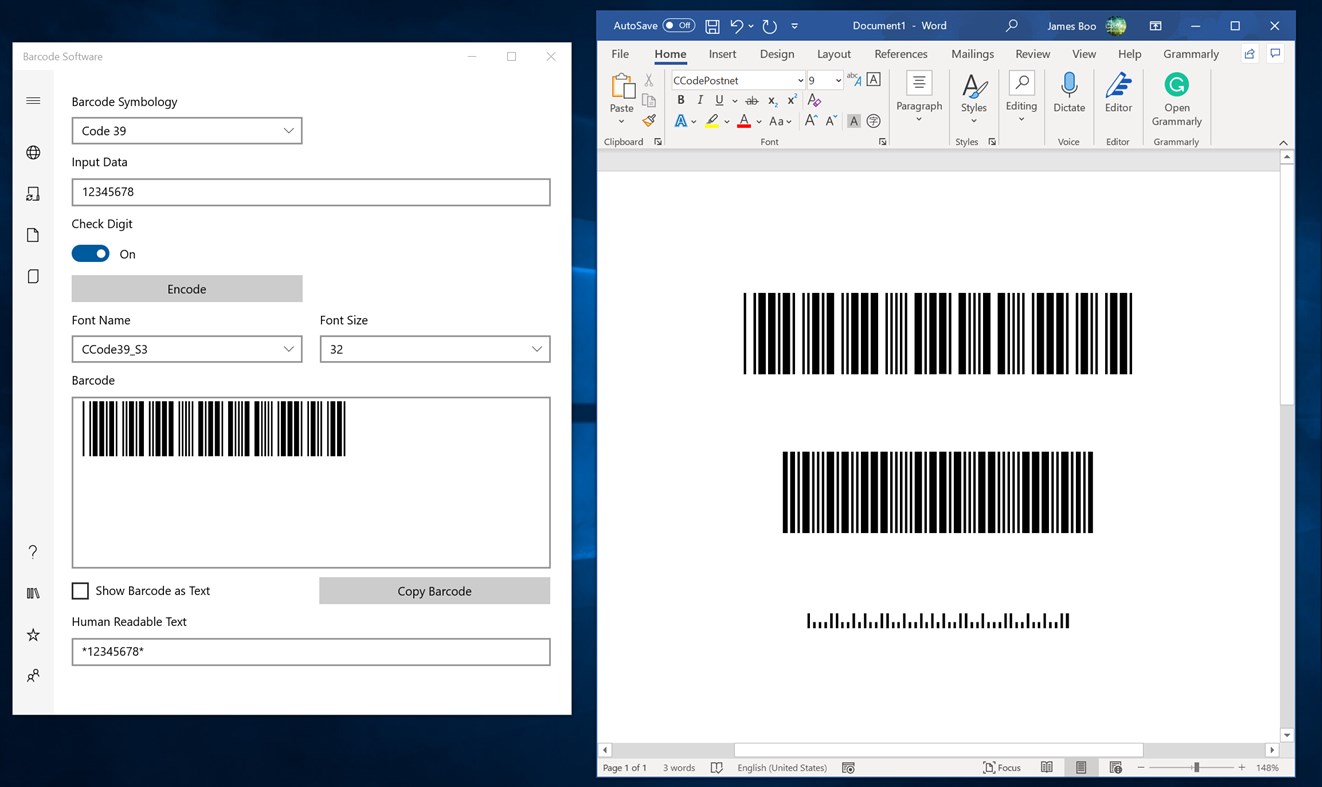Open the help question mark icon
This screenshot has height=787, width=1322.
[33, 552]
